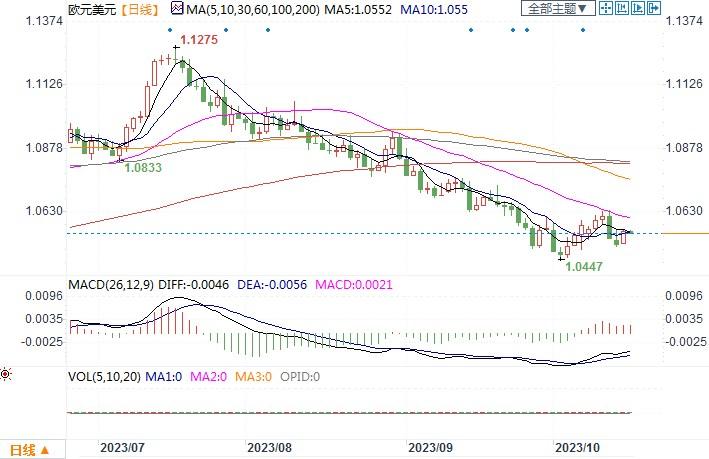Select the MACD(26,12,9) indicator label
Image resolution: width=709 pixels, height=459 pixels.
[111, 285]
